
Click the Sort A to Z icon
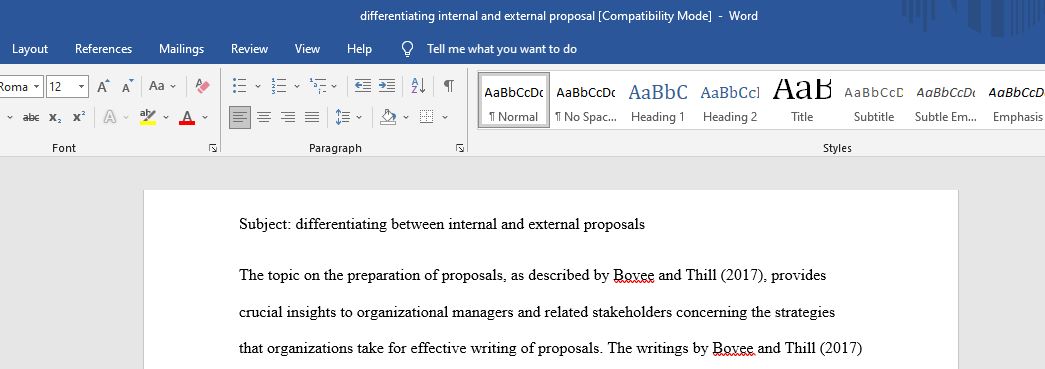pos(418,85)
